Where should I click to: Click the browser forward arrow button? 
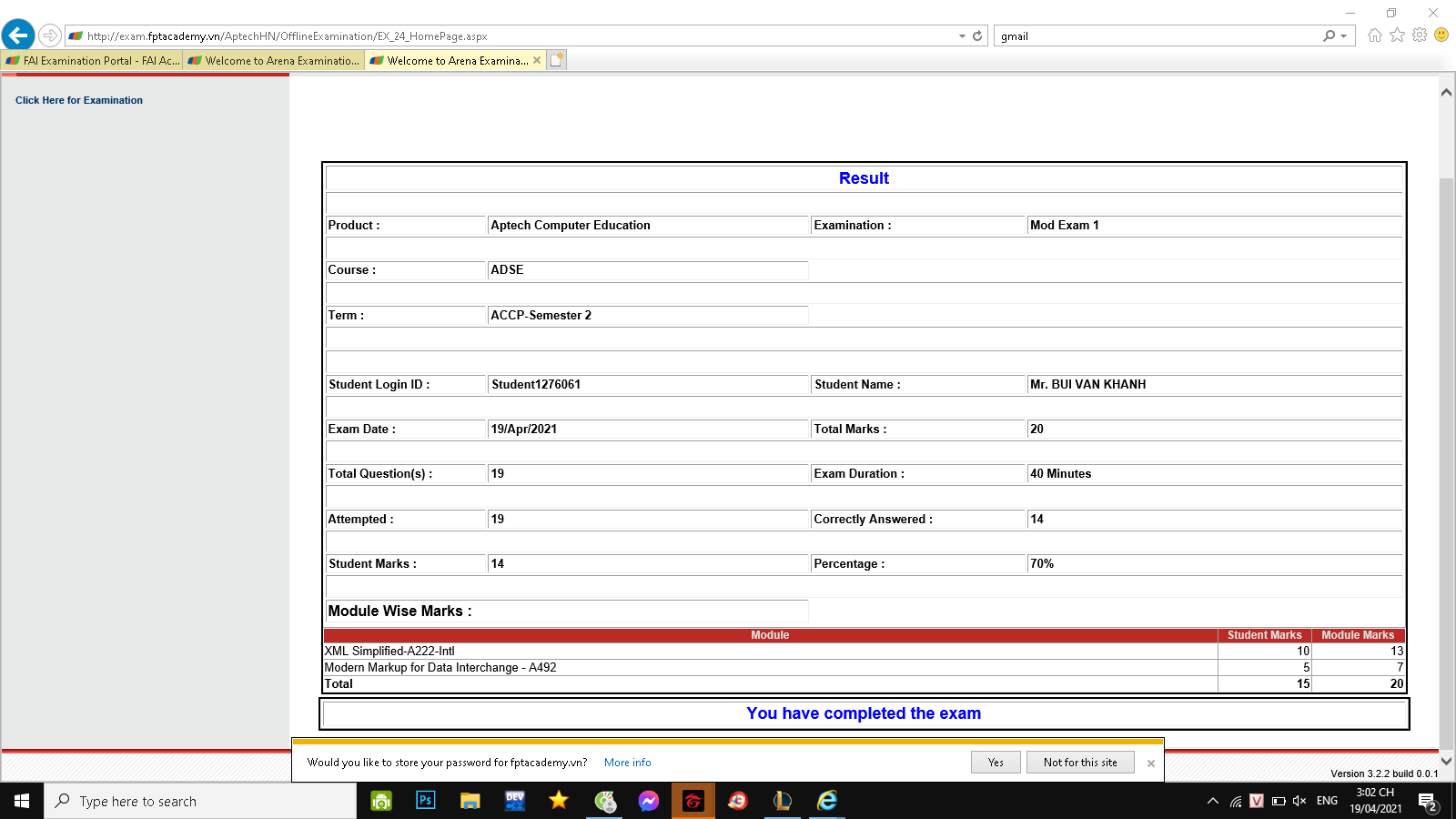[50, 35]
